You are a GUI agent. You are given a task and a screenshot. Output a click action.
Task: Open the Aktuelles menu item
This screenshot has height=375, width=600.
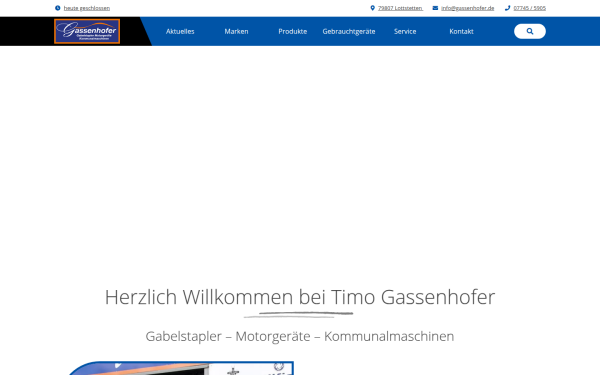tap(180, 31)
